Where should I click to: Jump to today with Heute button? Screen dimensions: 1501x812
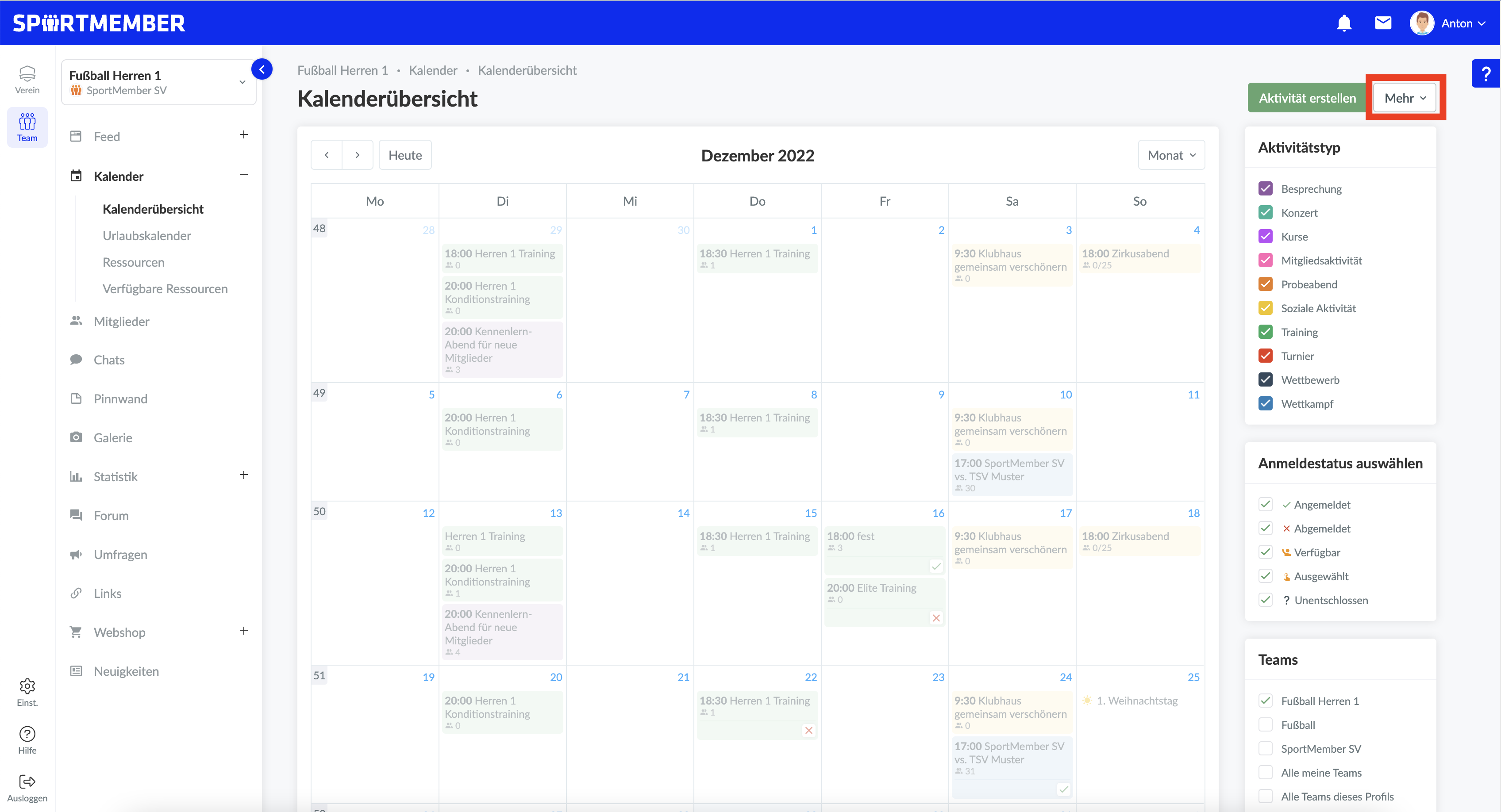point(405,155)
